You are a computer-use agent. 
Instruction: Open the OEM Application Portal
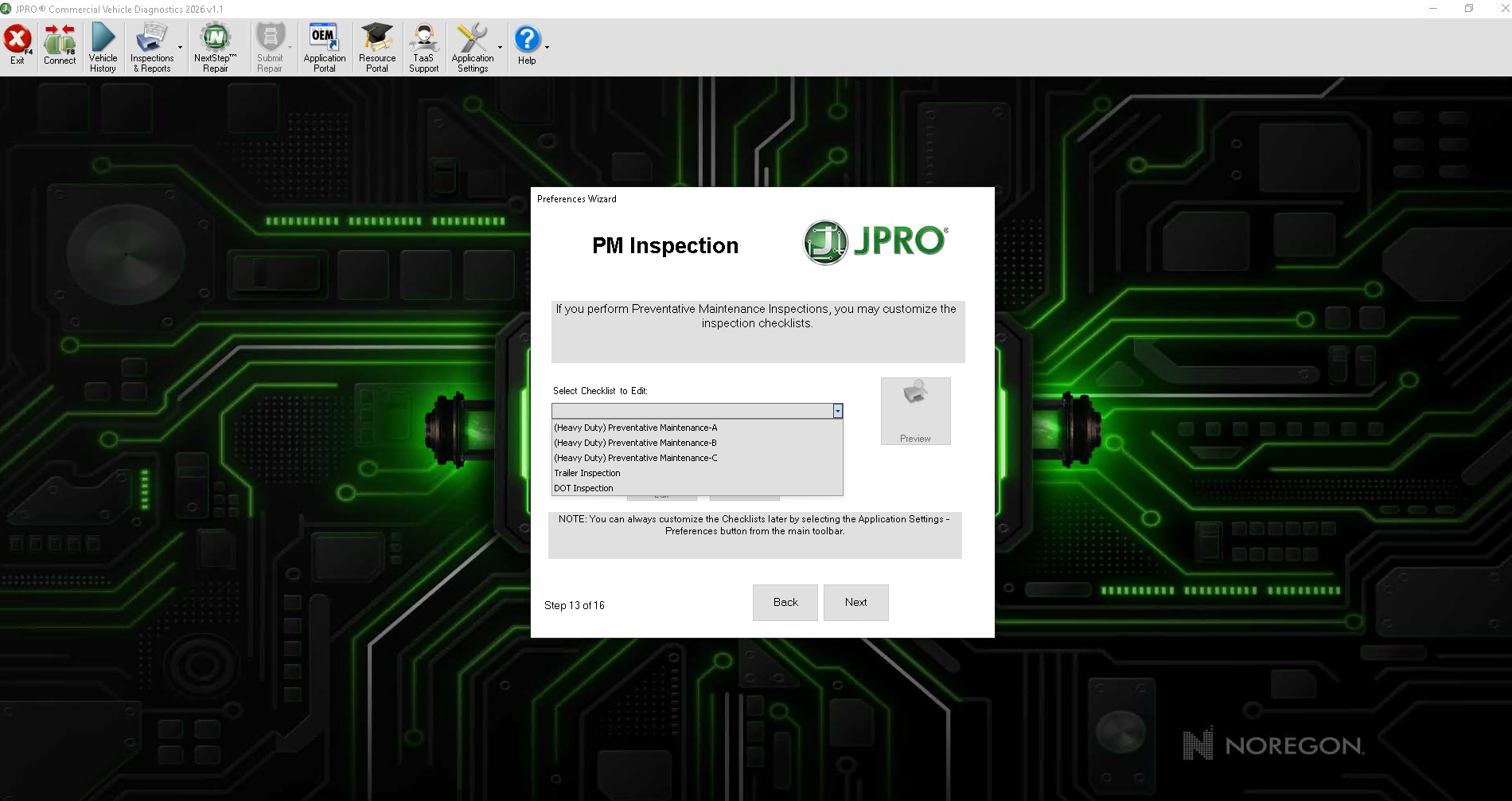point(324,48)
